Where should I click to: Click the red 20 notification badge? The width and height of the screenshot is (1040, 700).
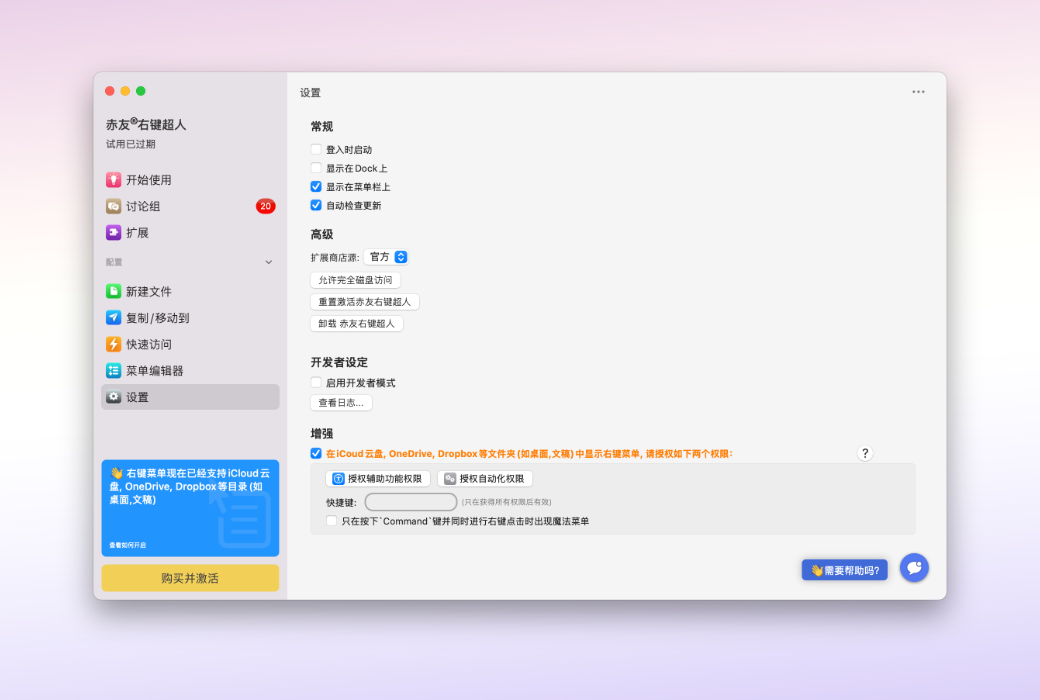pos(265,206)
